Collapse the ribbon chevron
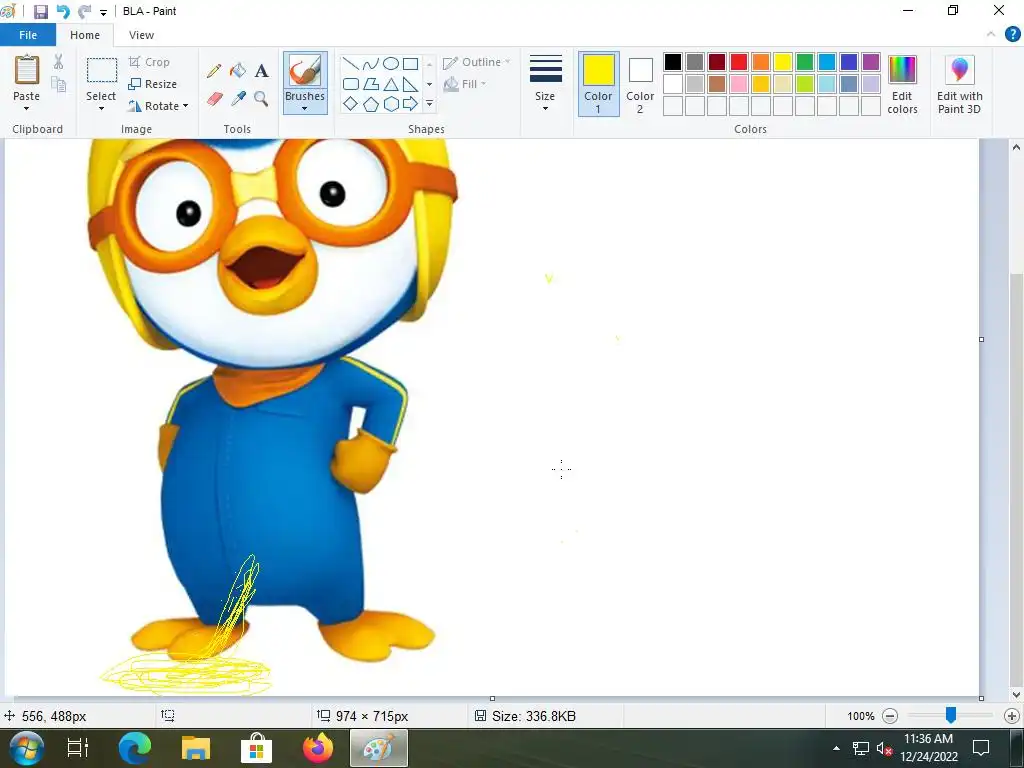This screenshot has height=768, width=1024. (991, 35)
